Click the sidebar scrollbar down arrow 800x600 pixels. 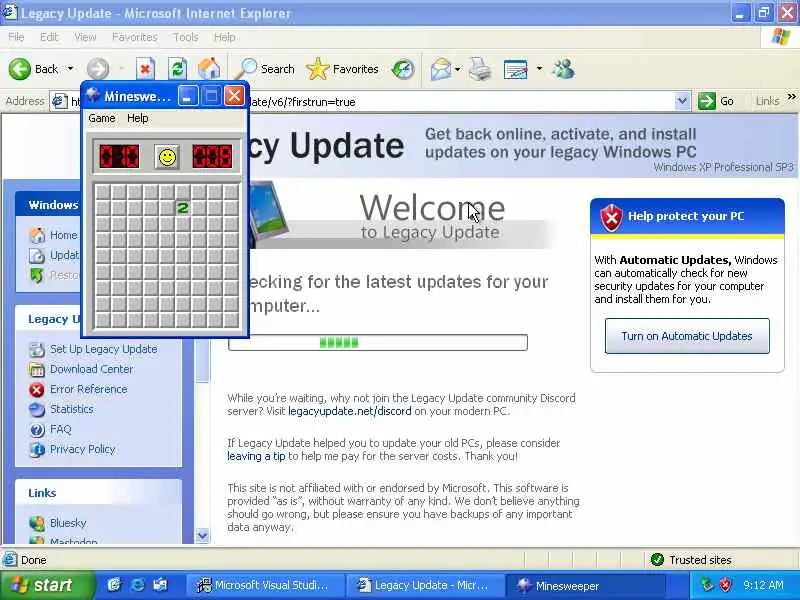click(203, 536)
